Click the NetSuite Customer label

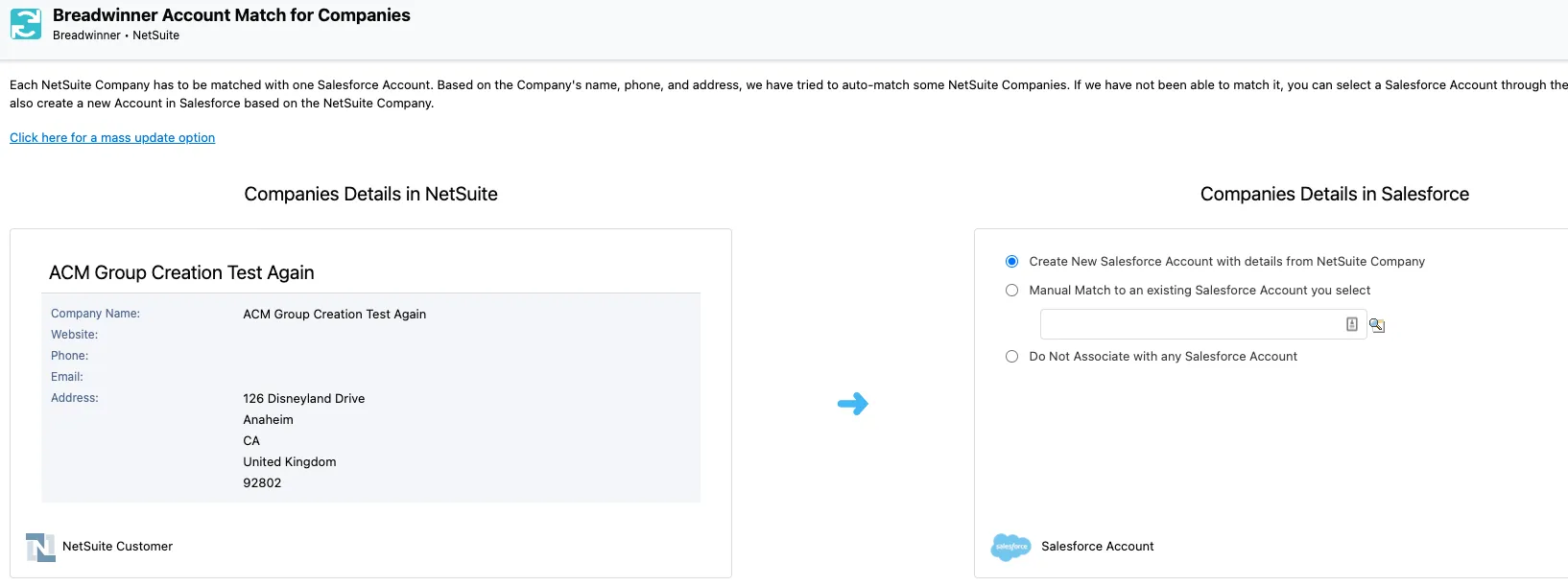click(x=118, y=547)
